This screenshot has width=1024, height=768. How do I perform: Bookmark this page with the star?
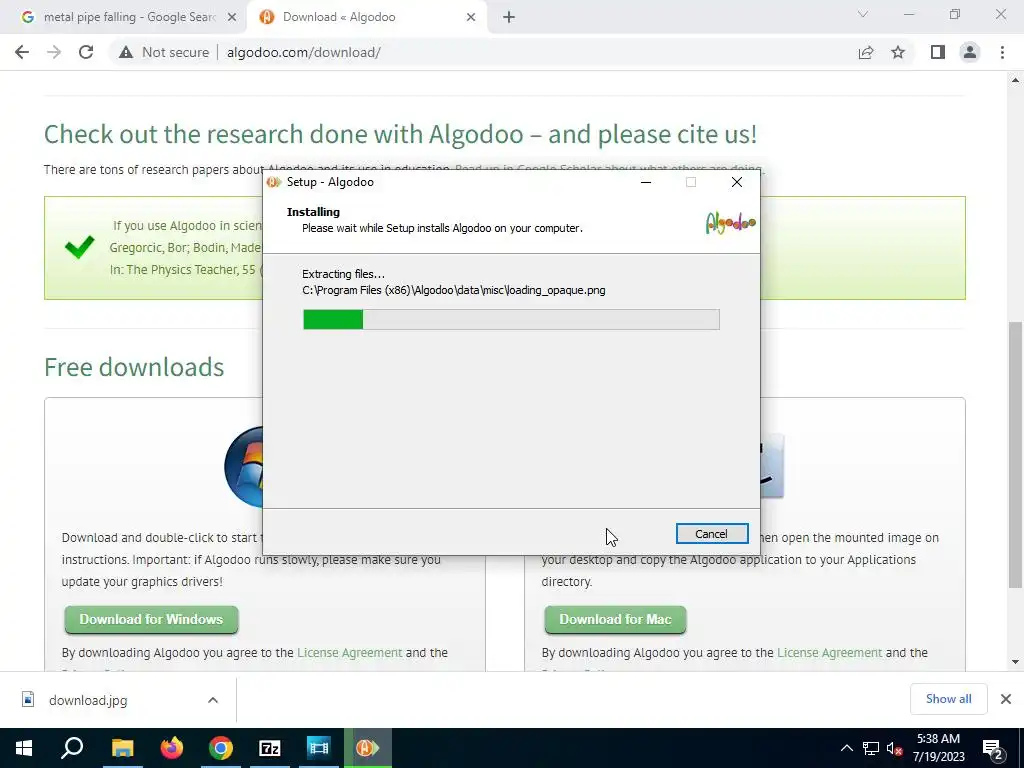(x=898, y=52)
